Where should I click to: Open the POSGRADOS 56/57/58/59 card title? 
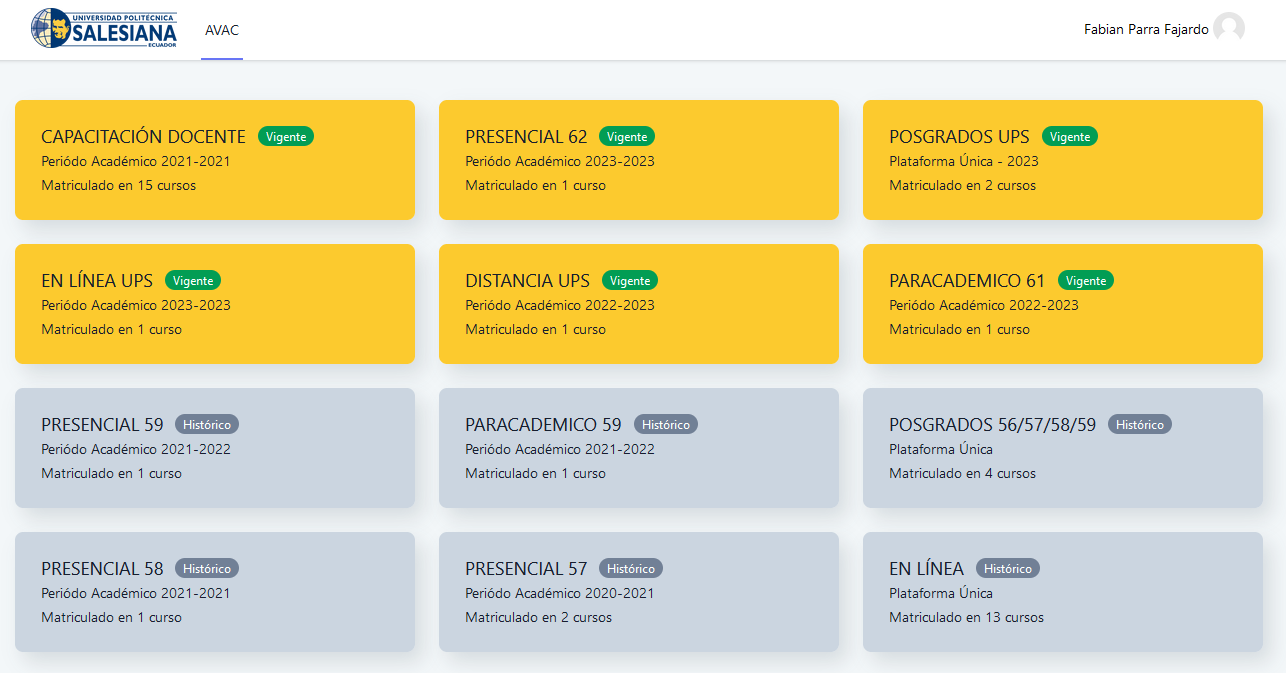992,425
